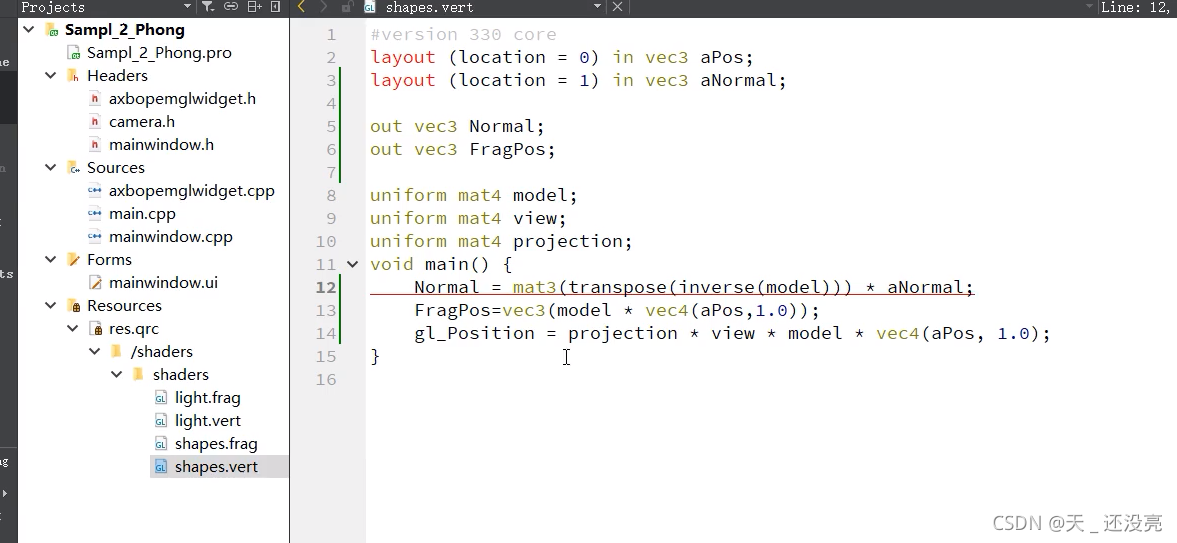Open shapes.frag shader
1177x543 pixels.
coord(216,444)
